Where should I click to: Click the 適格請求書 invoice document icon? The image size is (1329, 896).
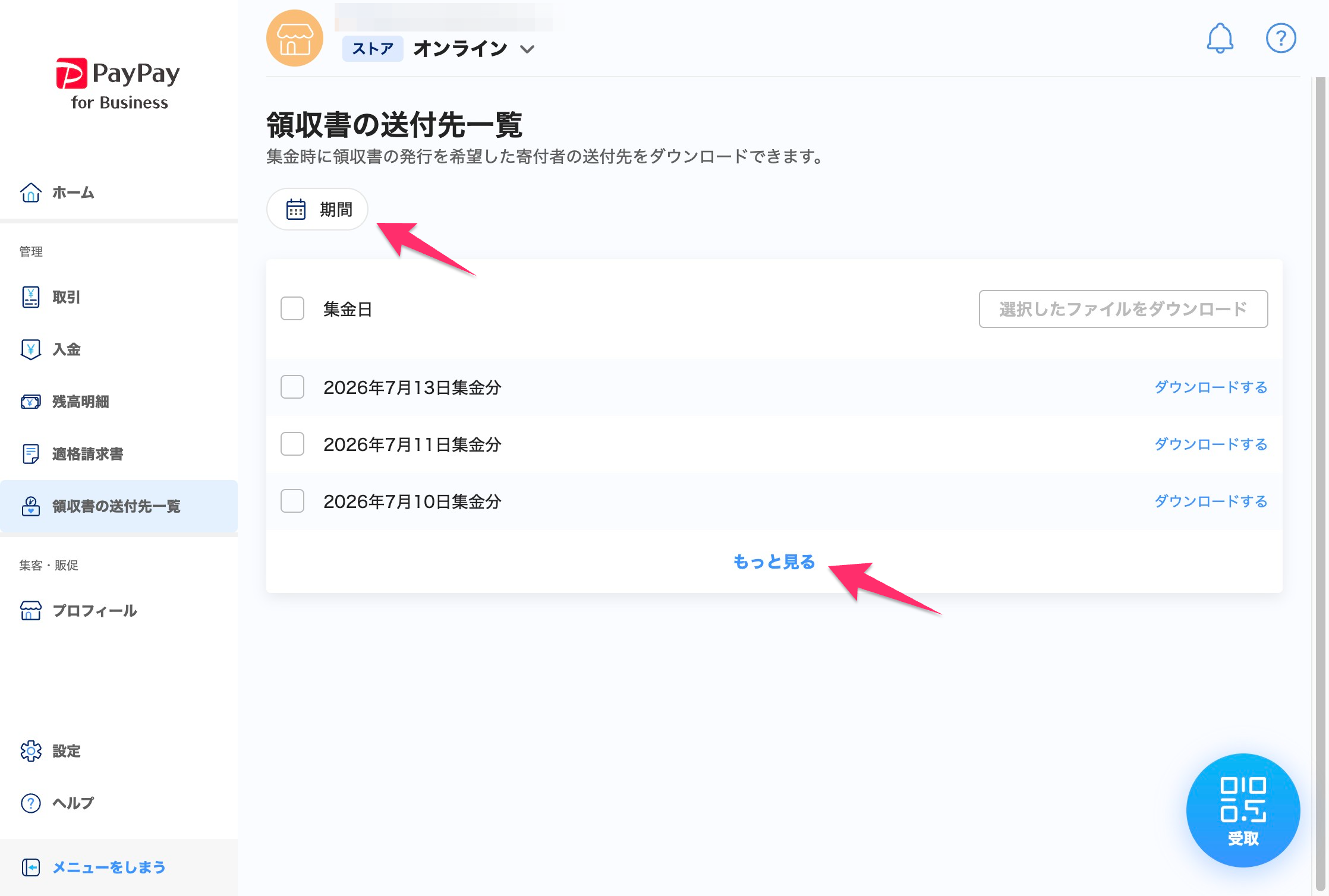31,454
